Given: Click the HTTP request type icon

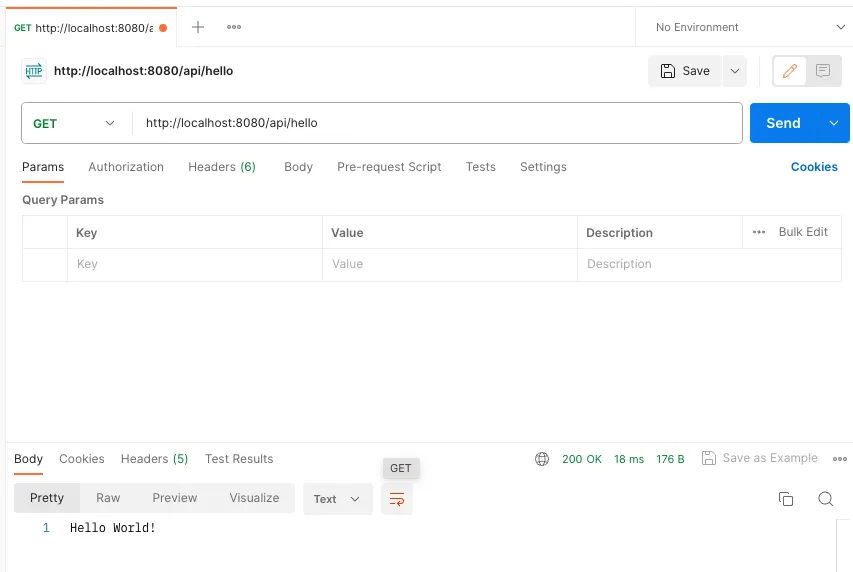Looking at the screenshot, I should (x=34, y=71).
